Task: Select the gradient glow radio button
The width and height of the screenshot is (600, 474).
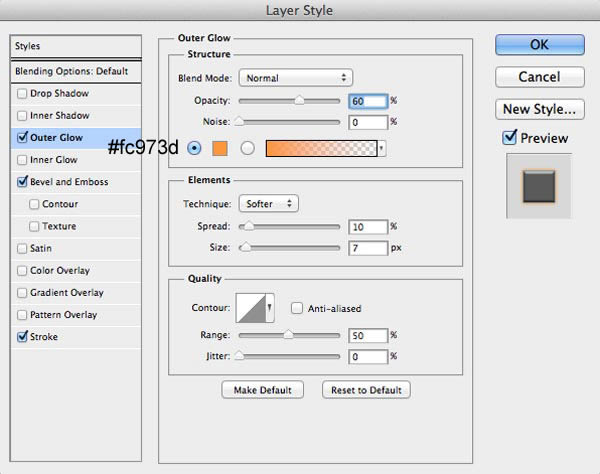Action: tap(247, 148)
